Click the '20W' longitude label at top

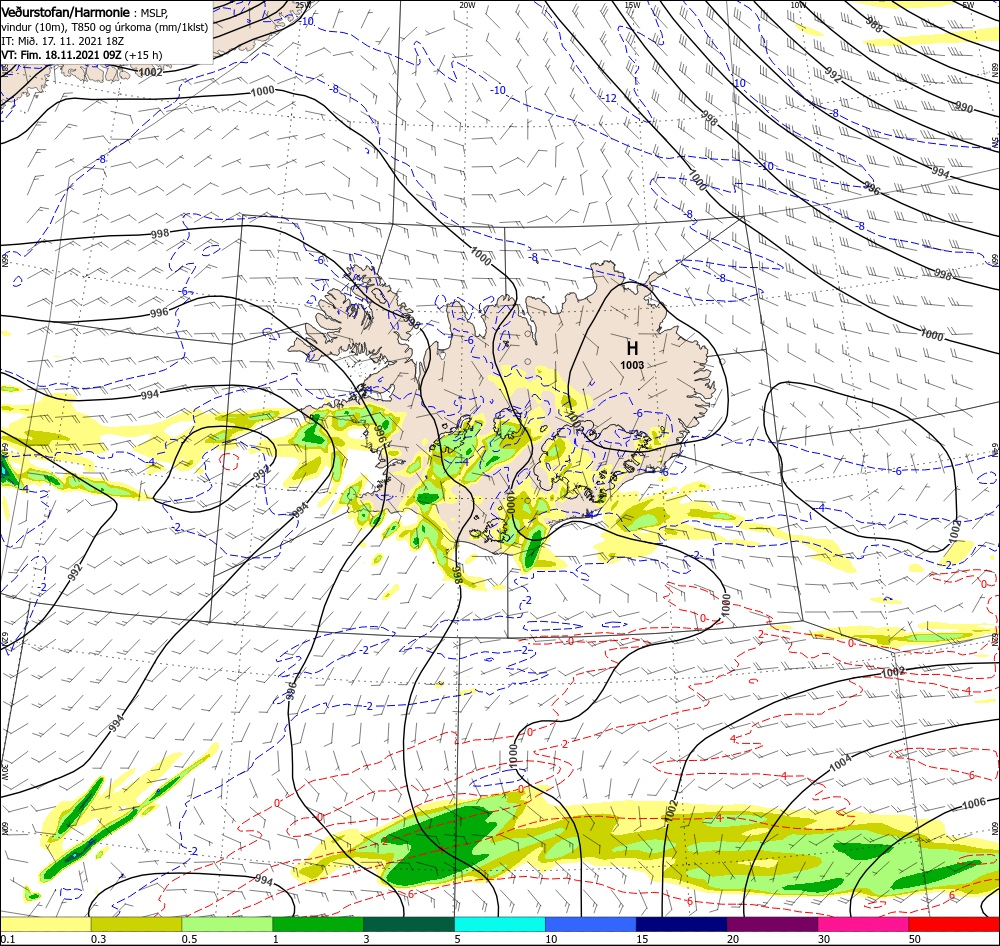(467, 5)
